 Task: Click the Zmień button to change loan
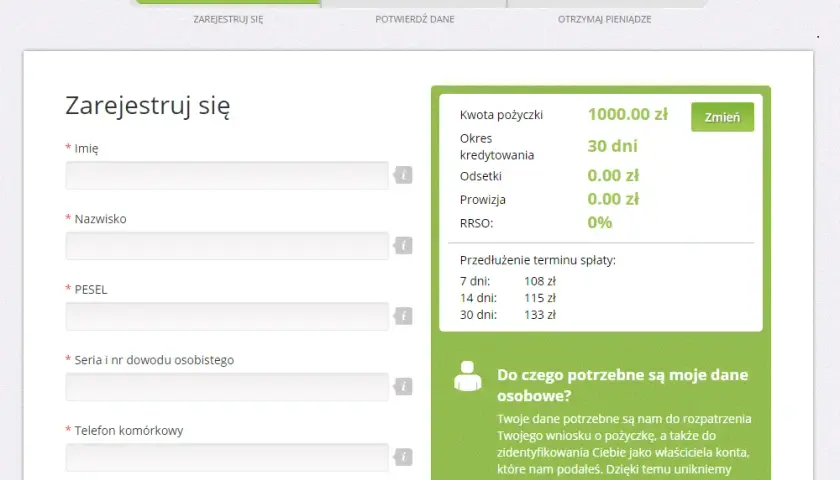(722, 117)
